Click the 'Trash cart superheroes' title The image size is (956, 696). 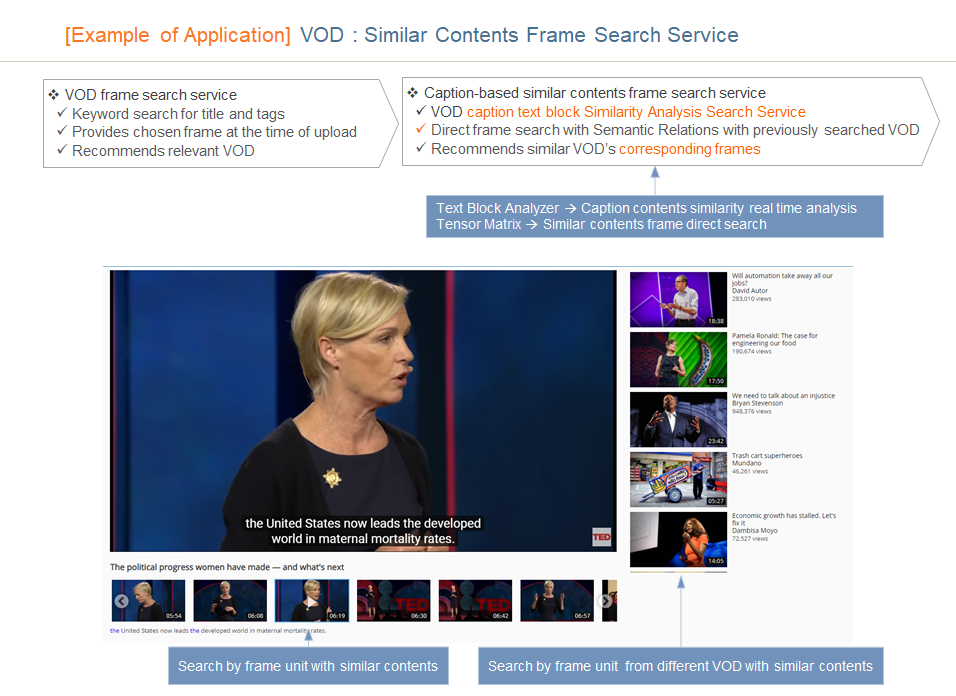[767, 455]
